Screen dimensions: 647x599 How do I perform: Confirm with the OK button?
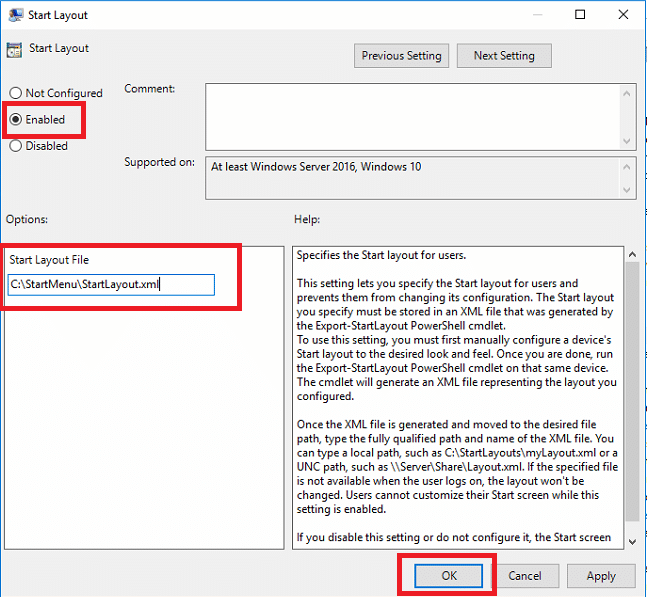[x=449, y=575]
